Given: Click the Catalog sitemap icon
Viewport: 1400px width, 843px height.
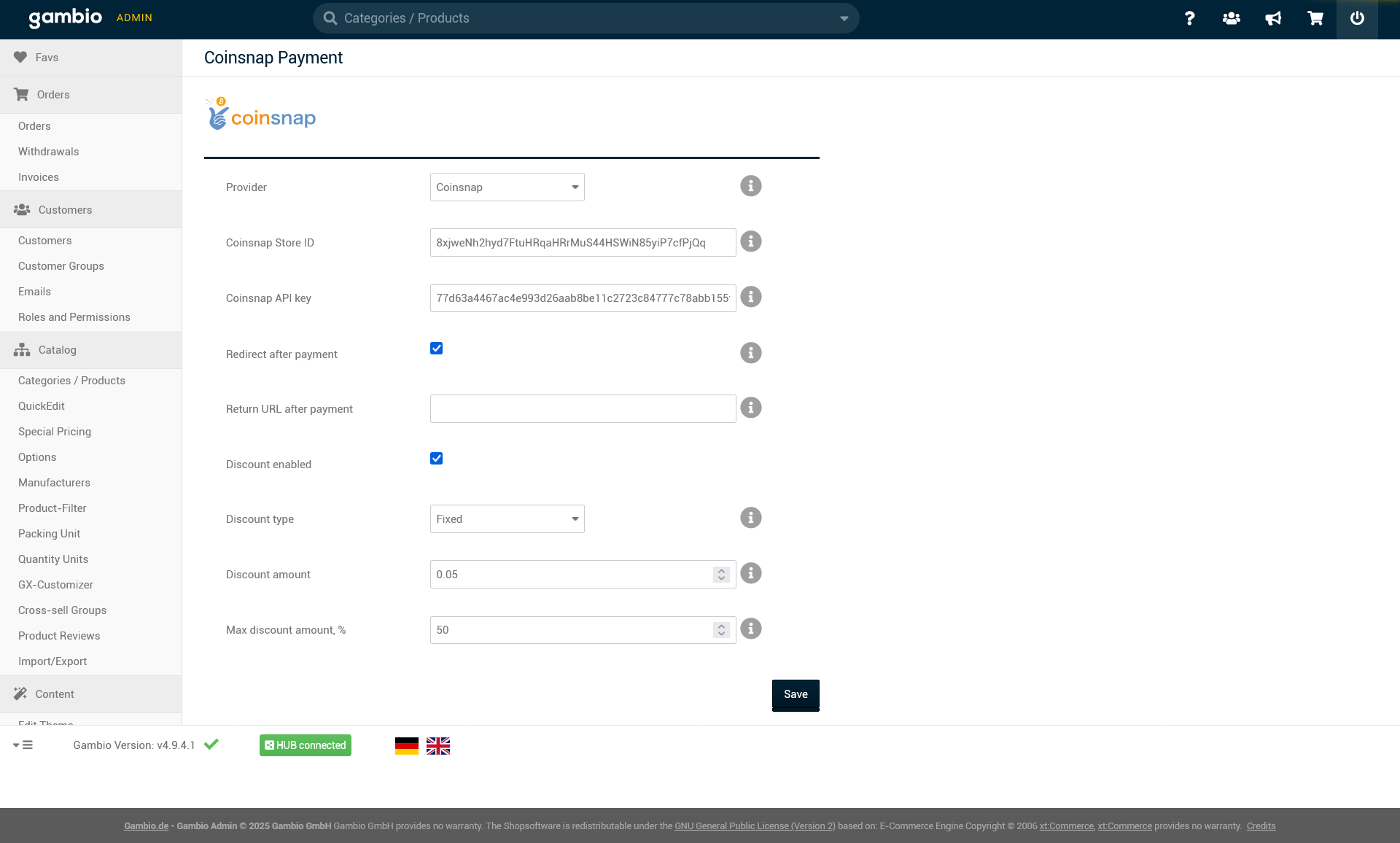Looking at the screenshot, I should [22, 350].
